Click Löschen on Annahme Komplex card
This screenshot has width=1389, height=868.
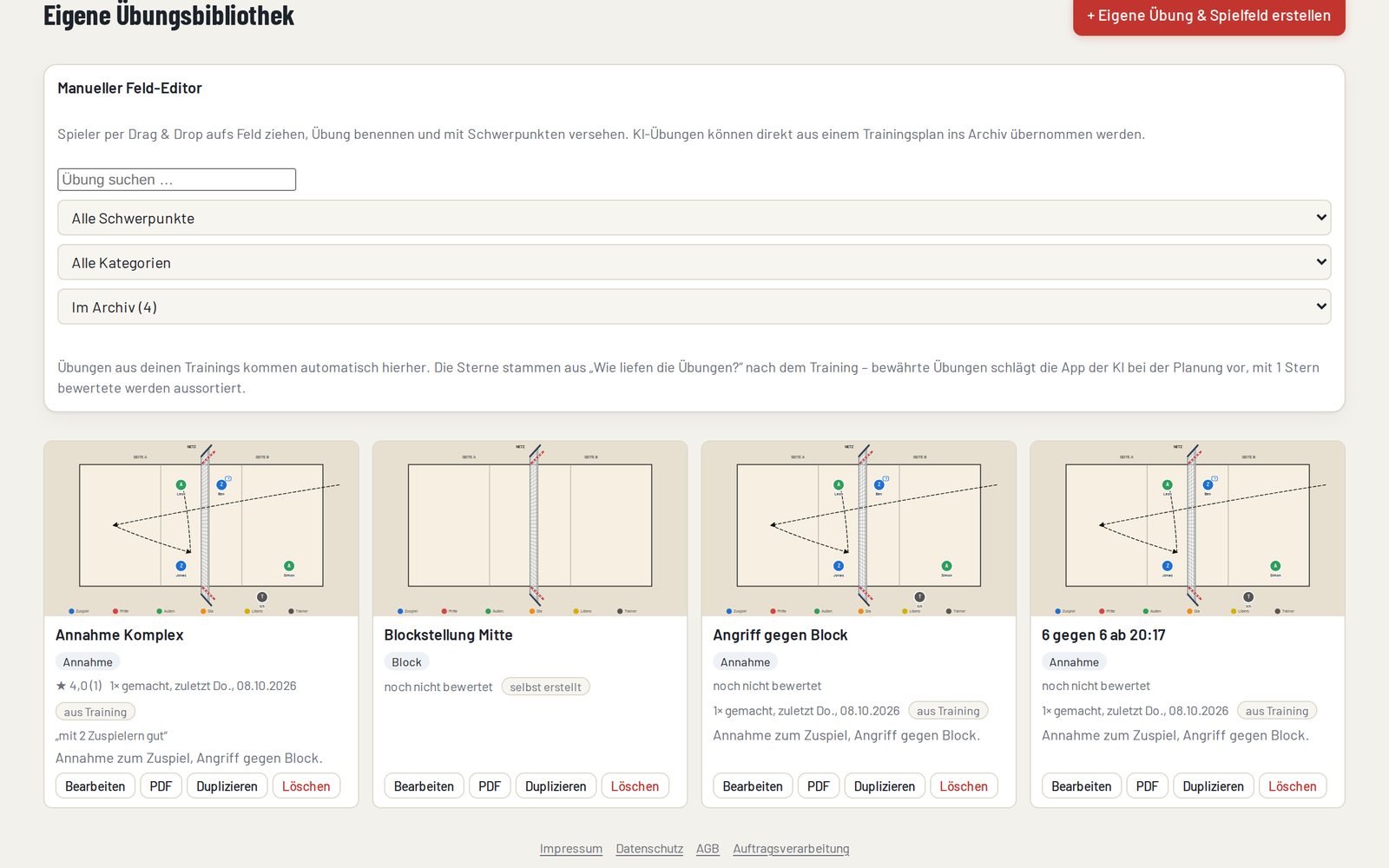[306, 786]
